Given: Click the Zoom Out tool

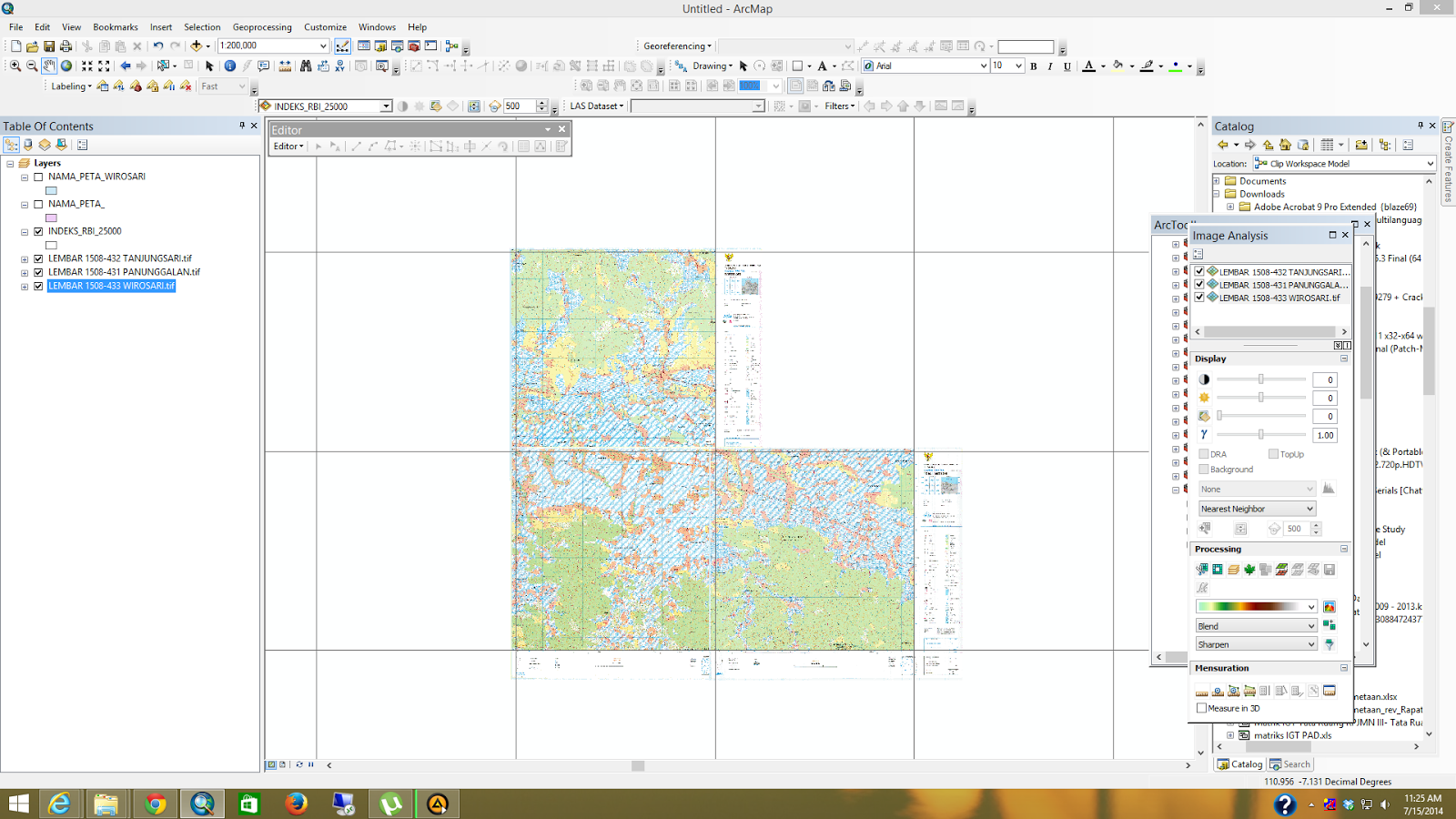Looking at the screenshot, I should [x=32, y=66].
